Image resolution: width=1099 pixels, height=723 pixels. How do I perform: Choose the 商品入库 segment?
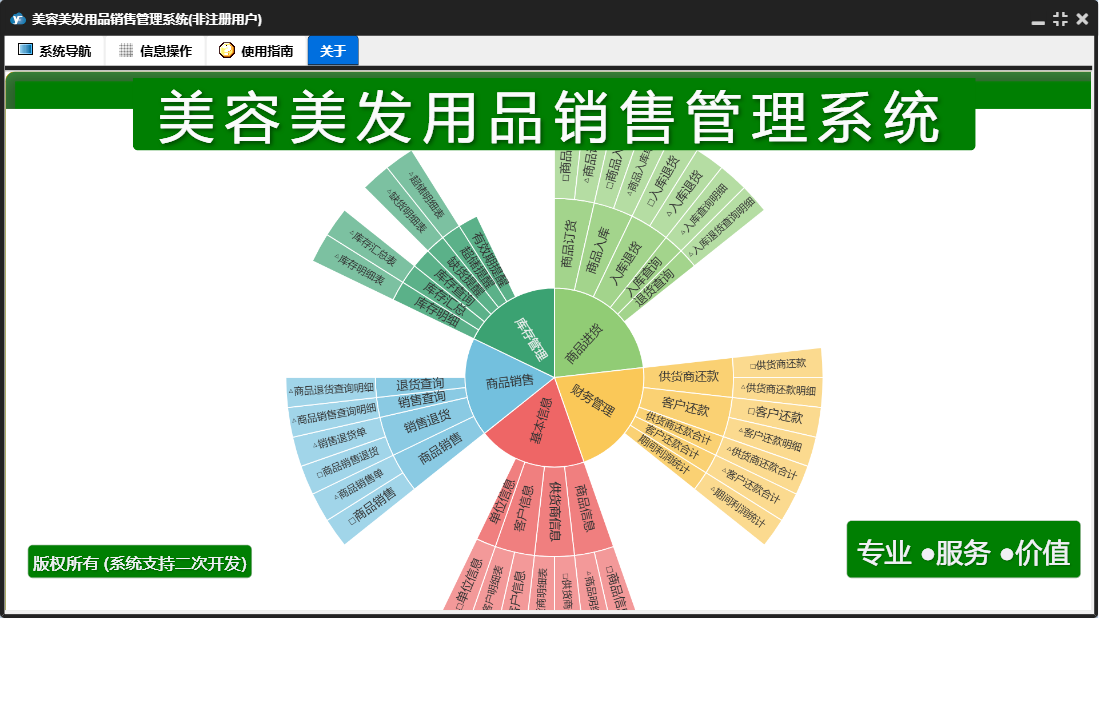[x=598, y=250]
